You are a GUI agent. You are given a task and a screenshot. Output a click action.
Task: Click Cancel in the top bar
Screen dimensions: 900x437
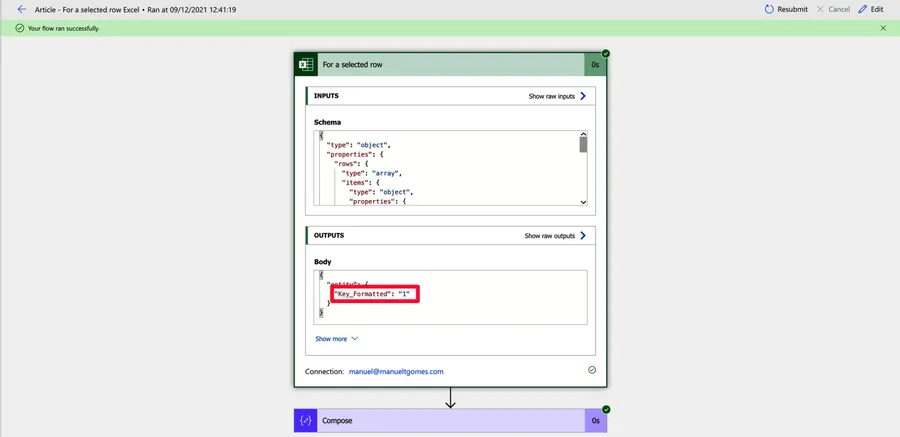(x=832, y=9)
